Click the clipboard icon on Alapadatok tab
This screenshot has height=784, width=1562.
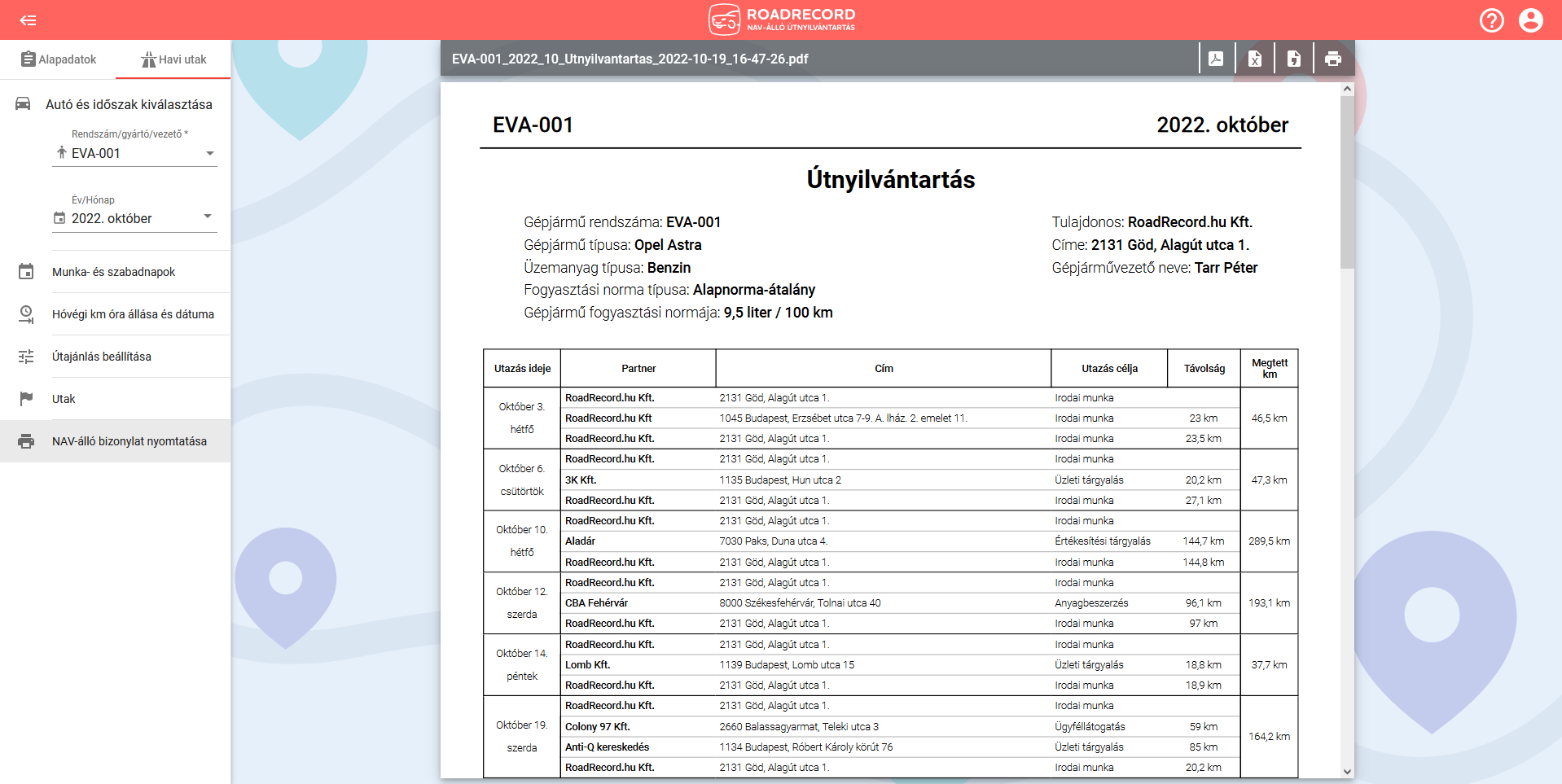click(29, 59)
